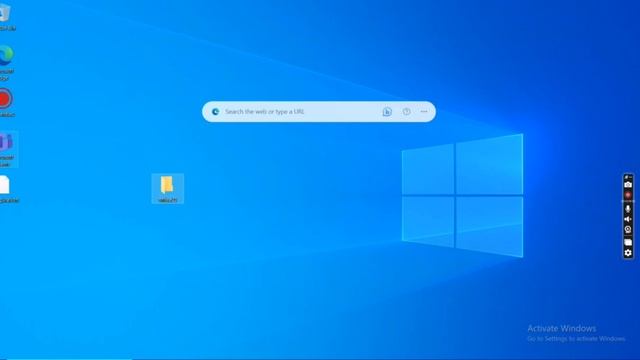Click the red record button in recorder bar
Screen dimensions: 640x360
coord(628,195)
